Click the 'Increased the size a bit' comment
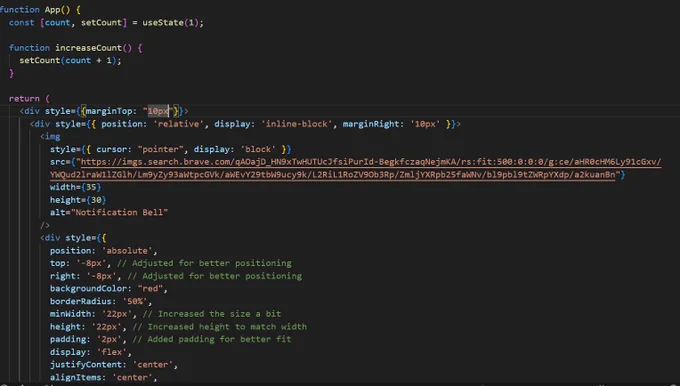 (212, 314)
